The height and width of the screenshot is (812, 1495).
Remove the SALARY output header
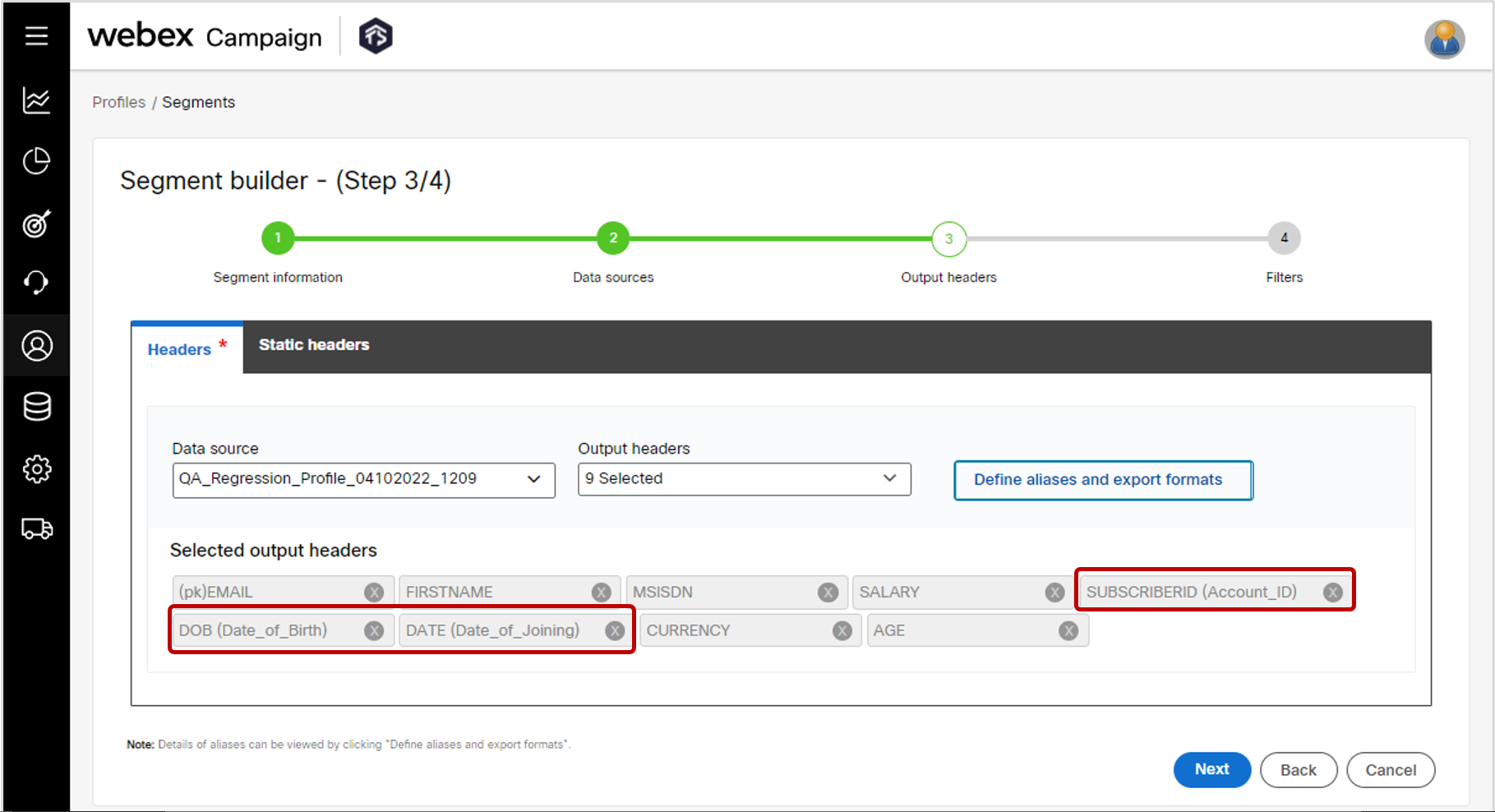click(x=1054, y=591)
